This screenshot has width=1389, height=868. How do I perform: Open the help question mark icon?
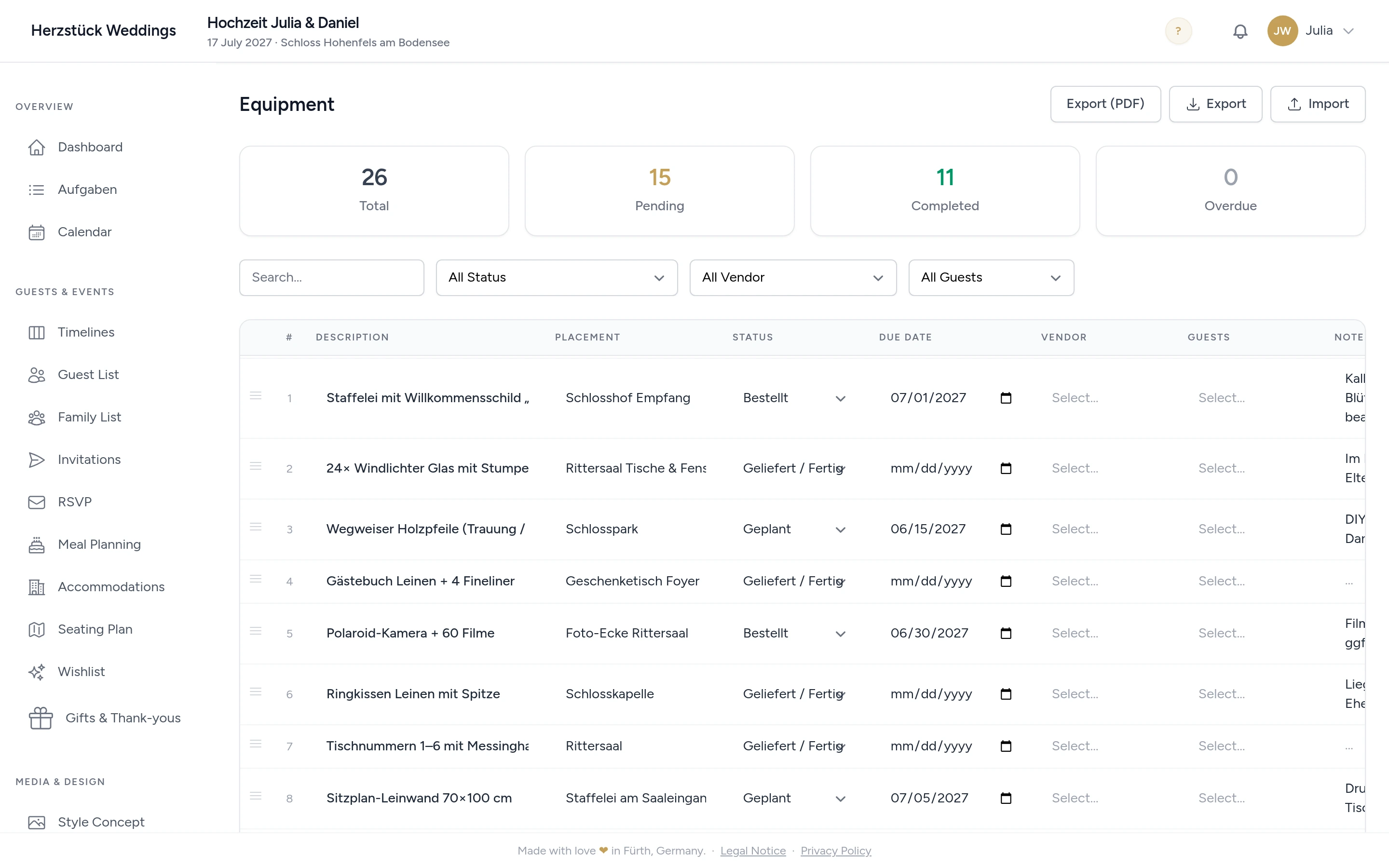coord(1178,31)
